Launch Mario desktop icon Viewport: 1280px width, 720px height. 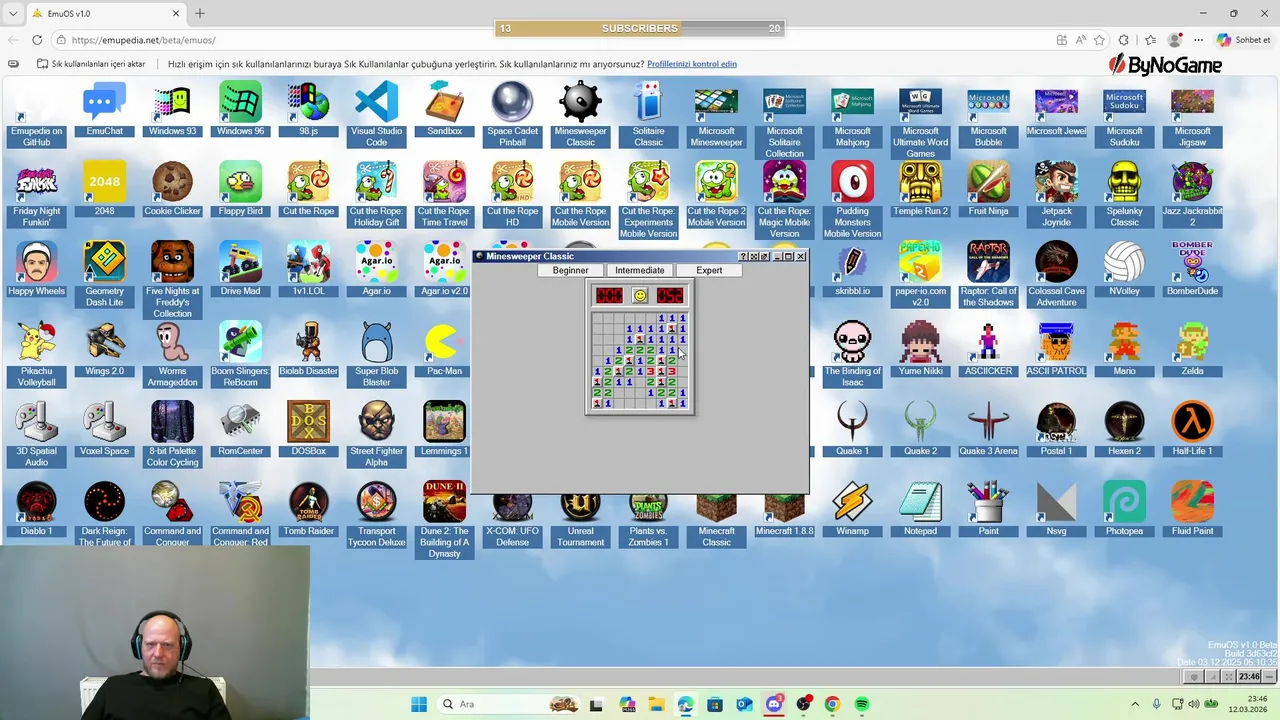pos(1125,350)
